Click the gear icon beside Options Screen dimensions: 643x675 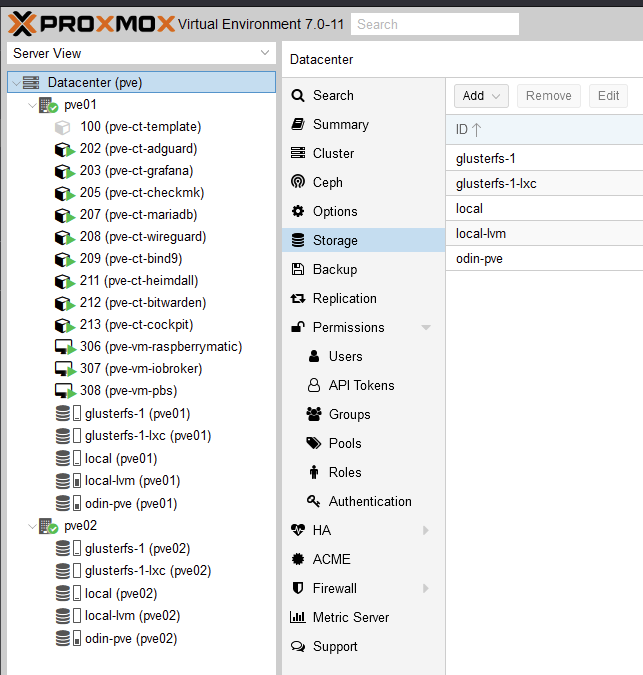298,211
